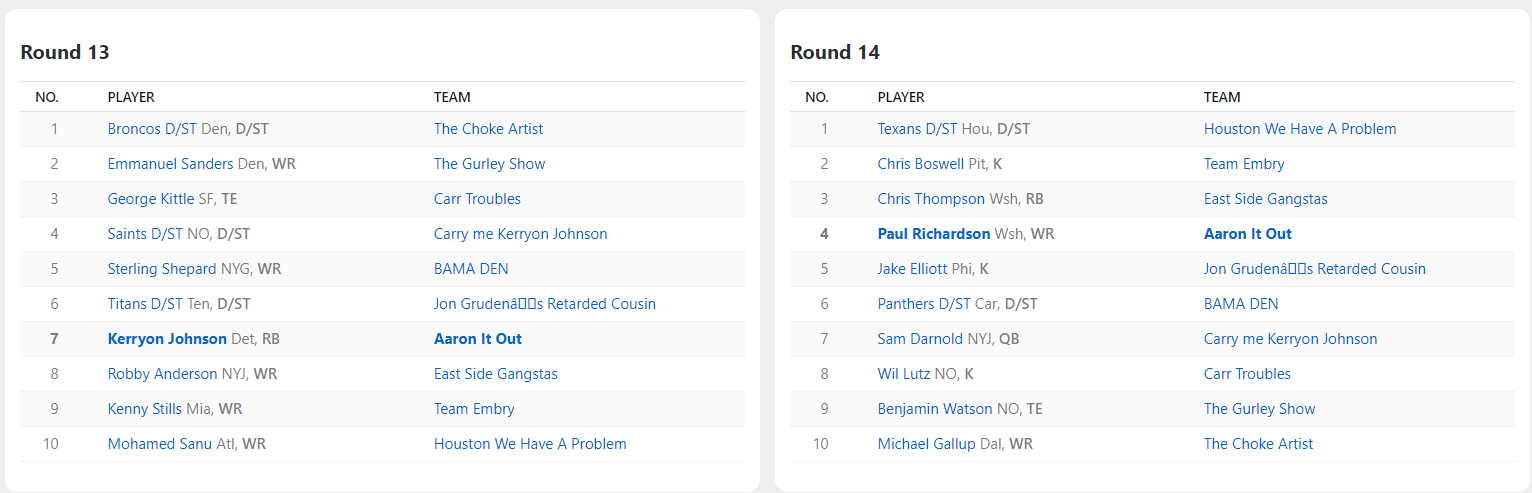Open Carr Troubles team in Round 13
The width and height of the screenshot is (1532, 493).
pyautogui.click(x=477, y=199)
